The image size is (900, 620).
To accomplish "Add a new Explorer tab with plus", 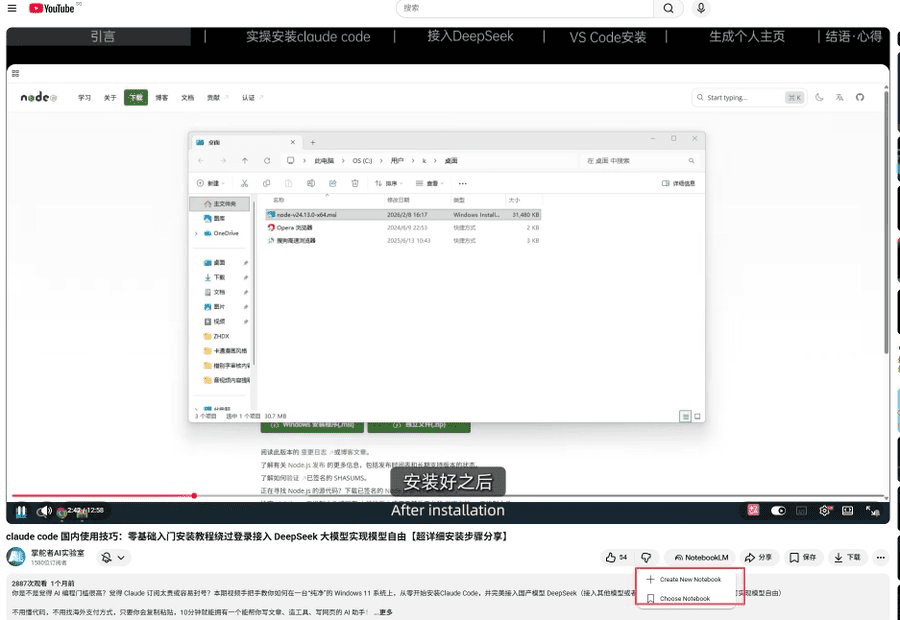I will click(x=313, y=142).
